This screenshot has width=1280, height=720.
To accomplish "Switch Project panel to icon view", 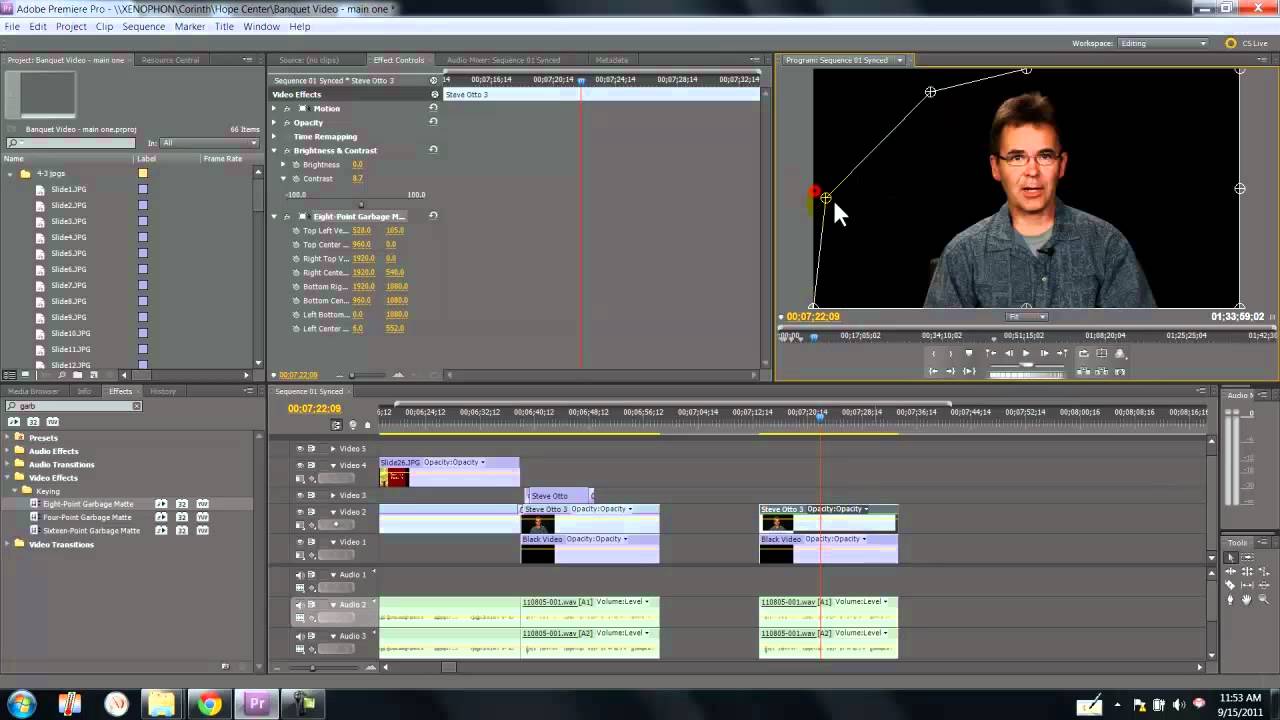I will click(x=25, y=374).
